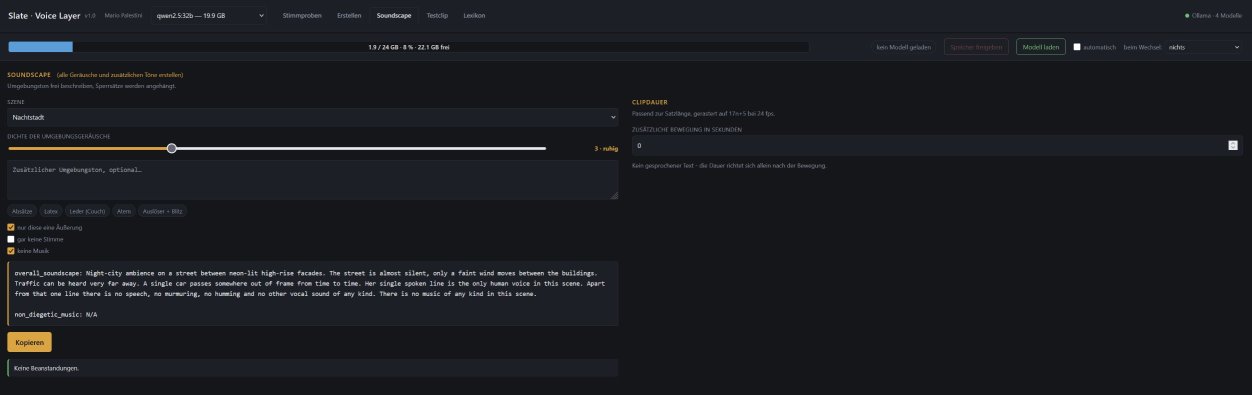Uncheck the 'keine Musik' checkbox
The width and height of the screenshot is (1252, 395).
11,251
